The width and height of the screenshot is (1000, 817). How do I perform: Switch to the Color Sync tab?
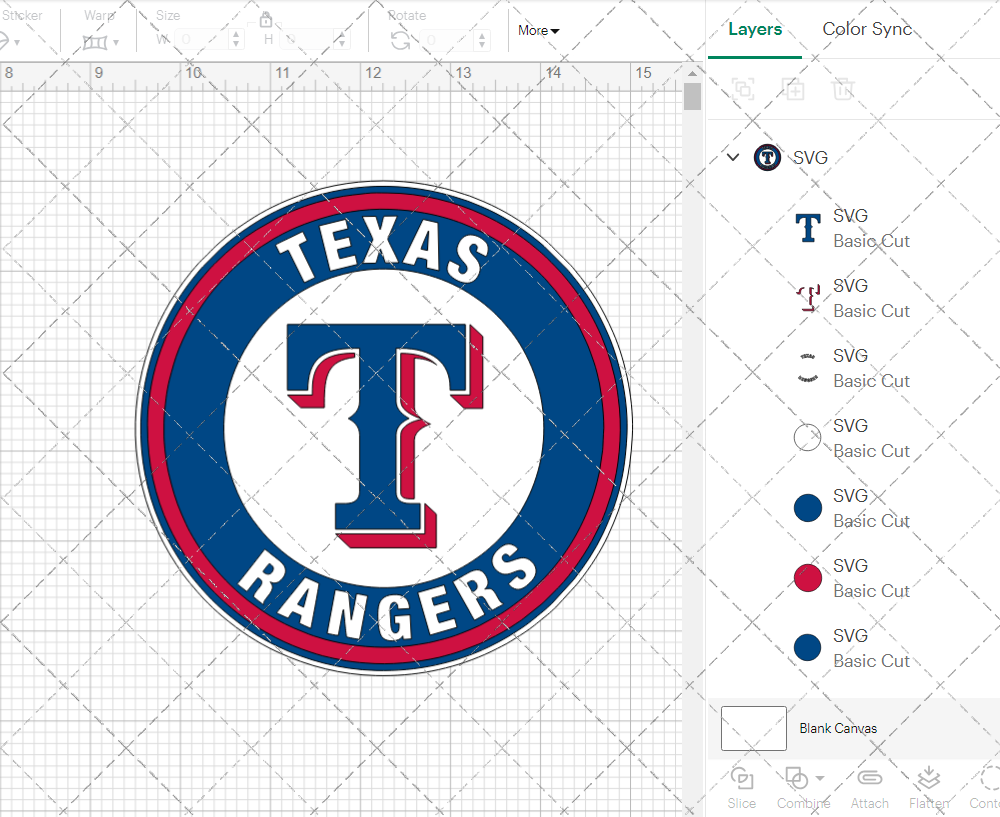tap(867, 29)
